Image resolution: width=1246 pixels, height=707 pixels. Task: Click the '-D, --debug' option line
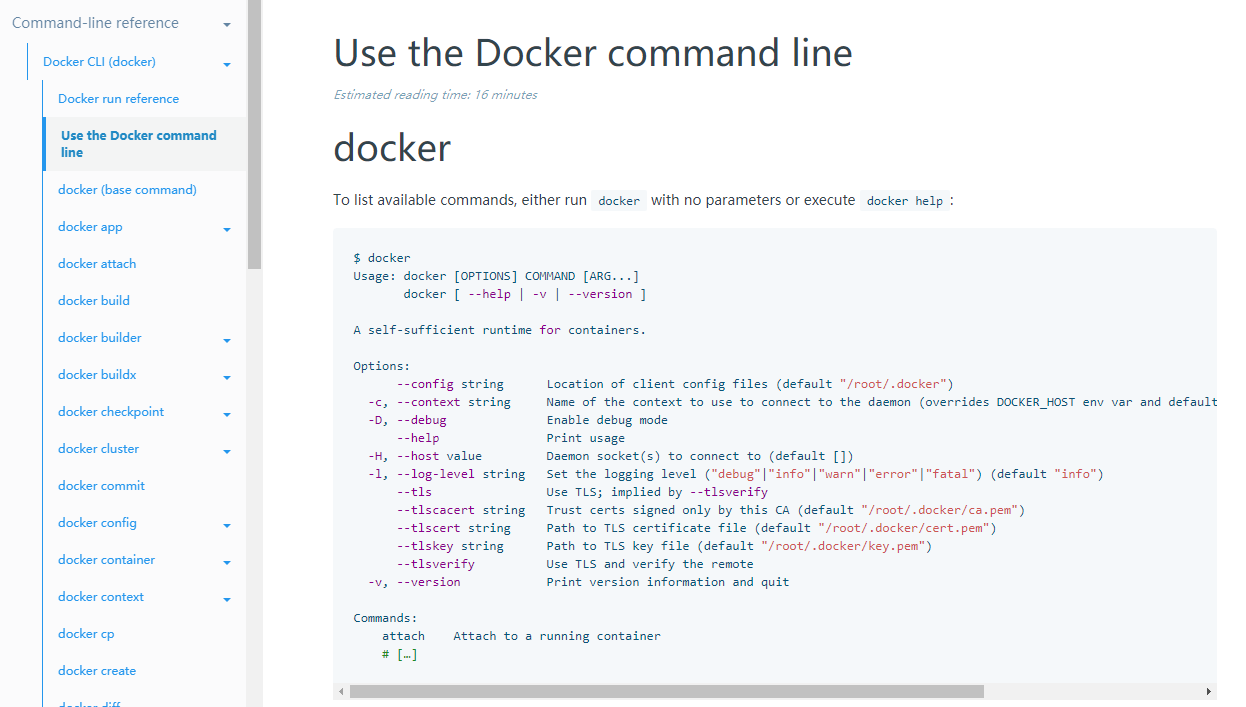coord(517,420)
